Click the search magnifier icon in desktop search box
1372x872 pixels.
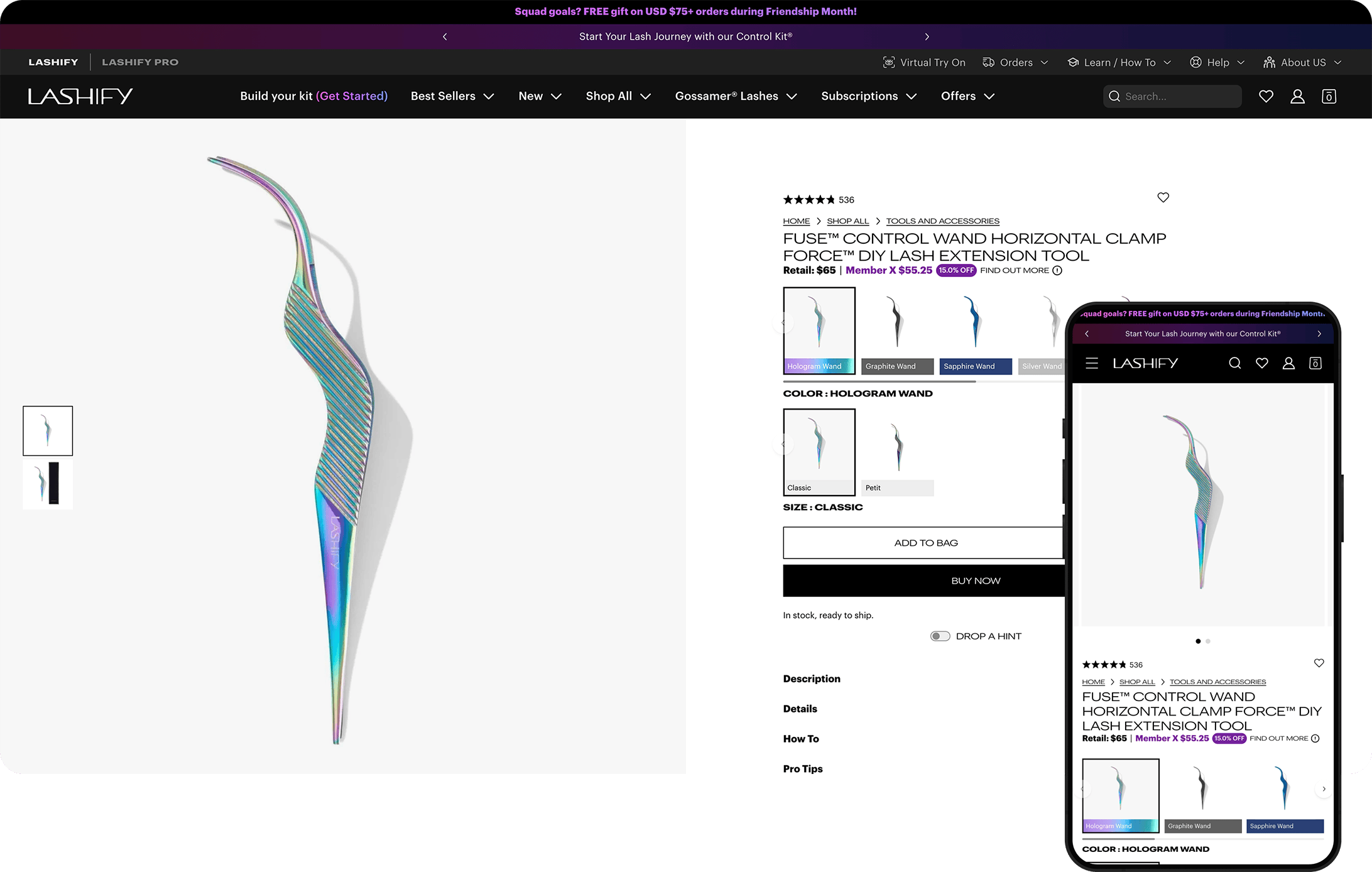1114,96
